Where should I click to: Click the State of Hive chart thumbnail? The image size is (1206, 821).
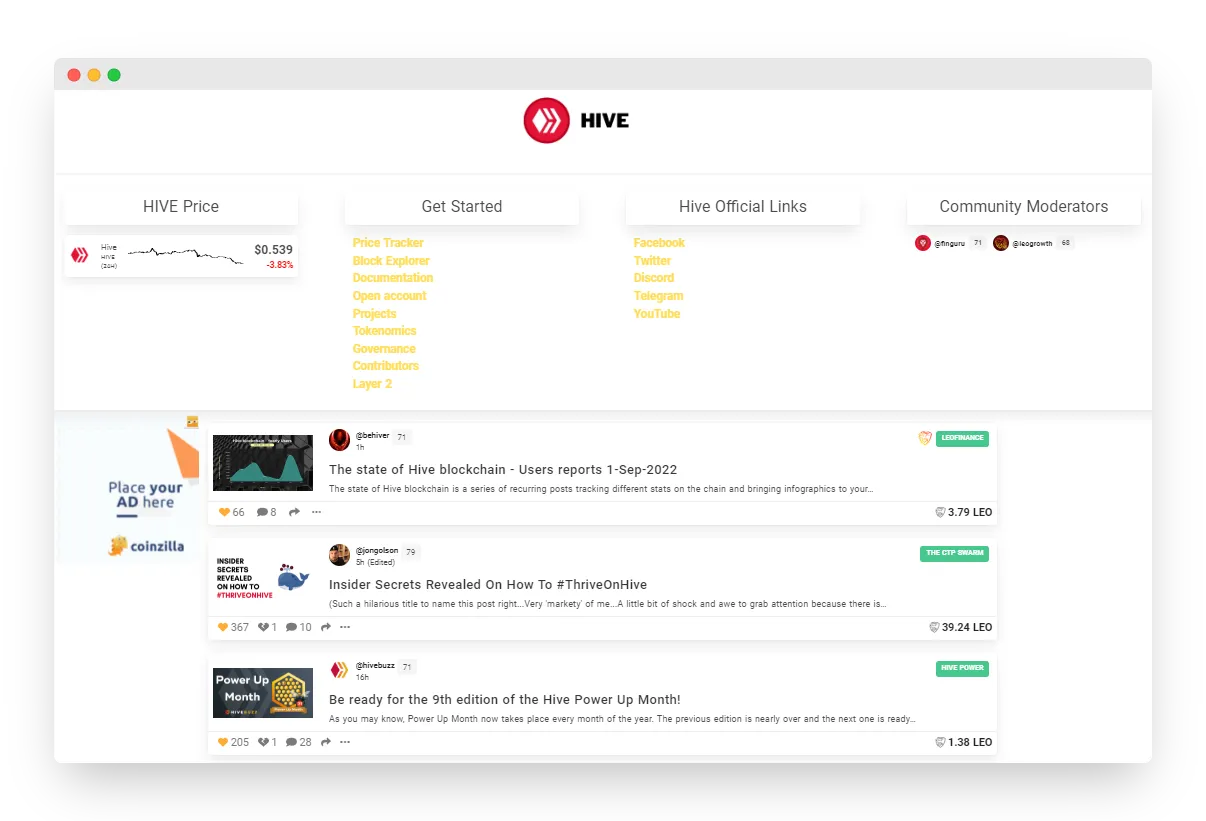(x=263, y=463)
